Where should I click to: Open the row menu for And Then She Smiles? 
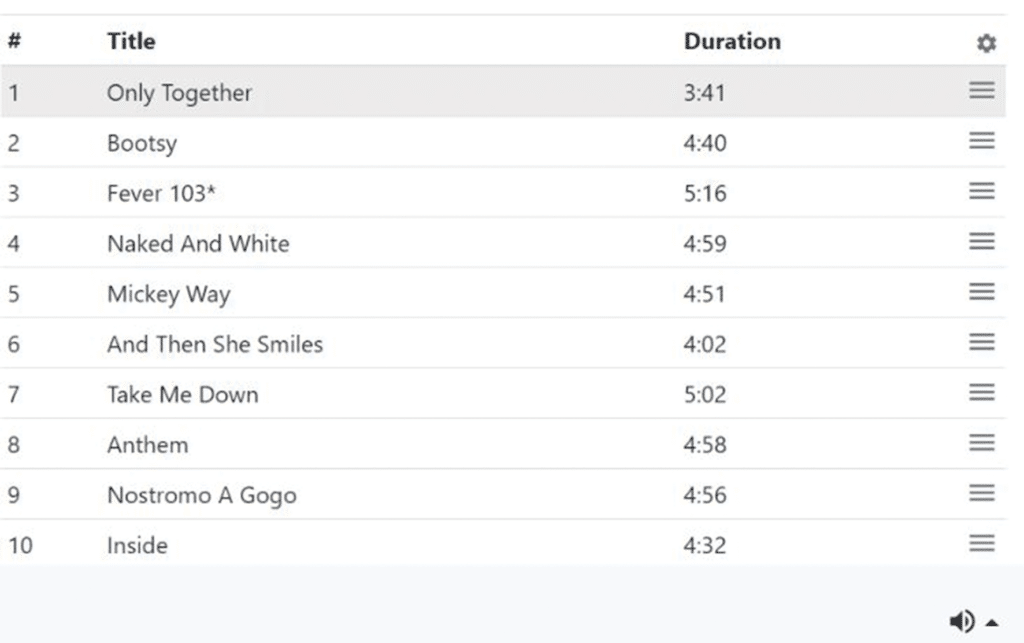point(982,342)
